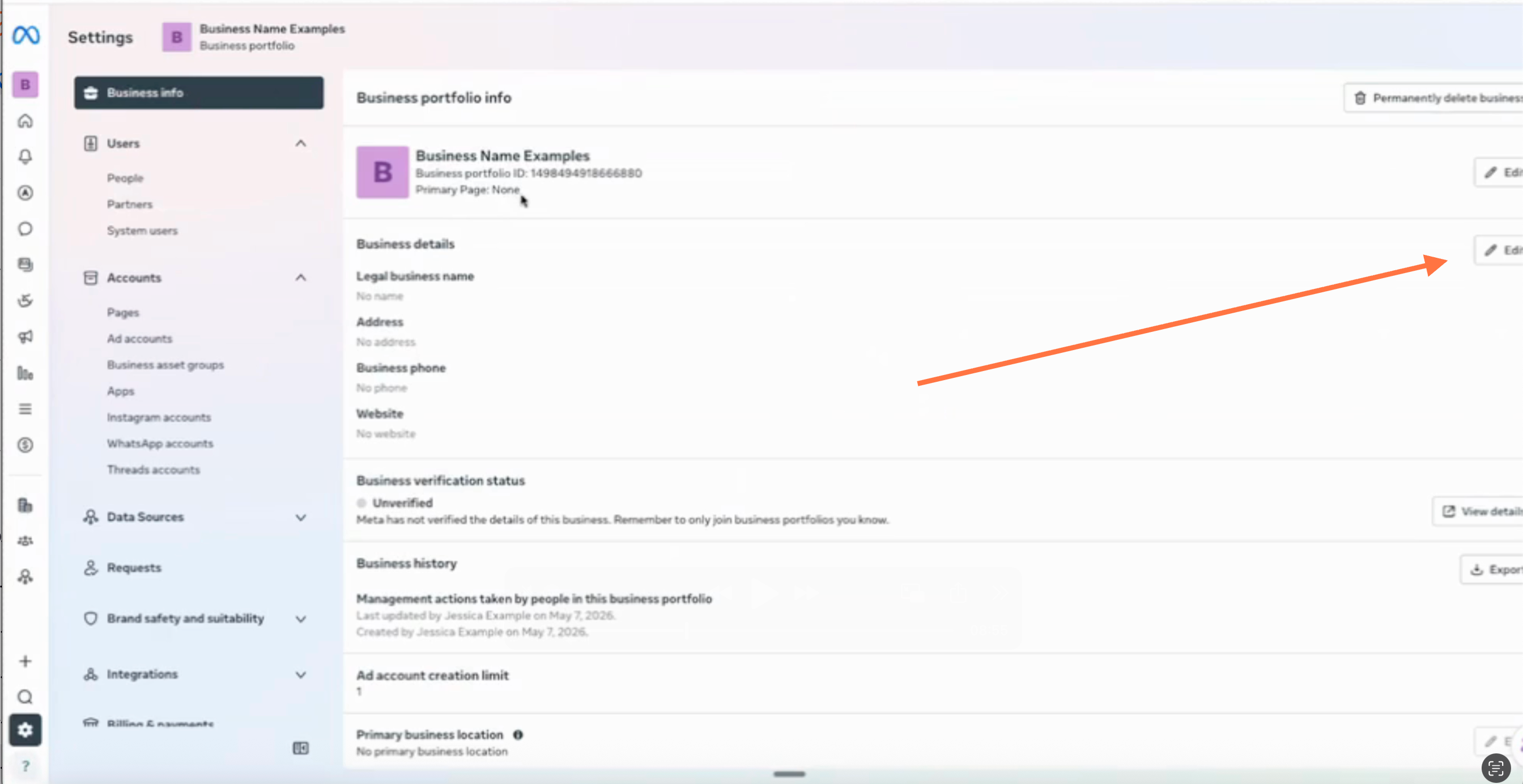
Task: Open Partners under Users
Action: coord(130,204)
